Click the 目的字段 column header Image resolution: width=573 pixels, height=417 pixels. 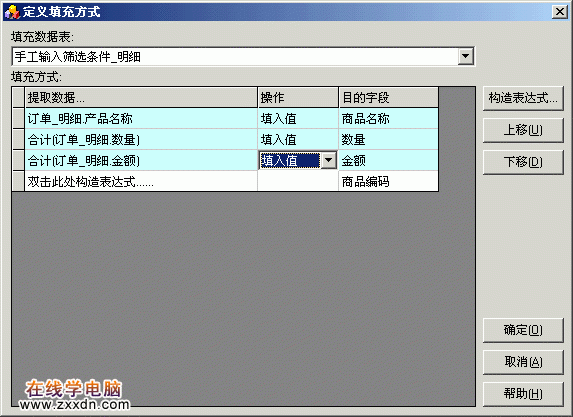point(388,98)
